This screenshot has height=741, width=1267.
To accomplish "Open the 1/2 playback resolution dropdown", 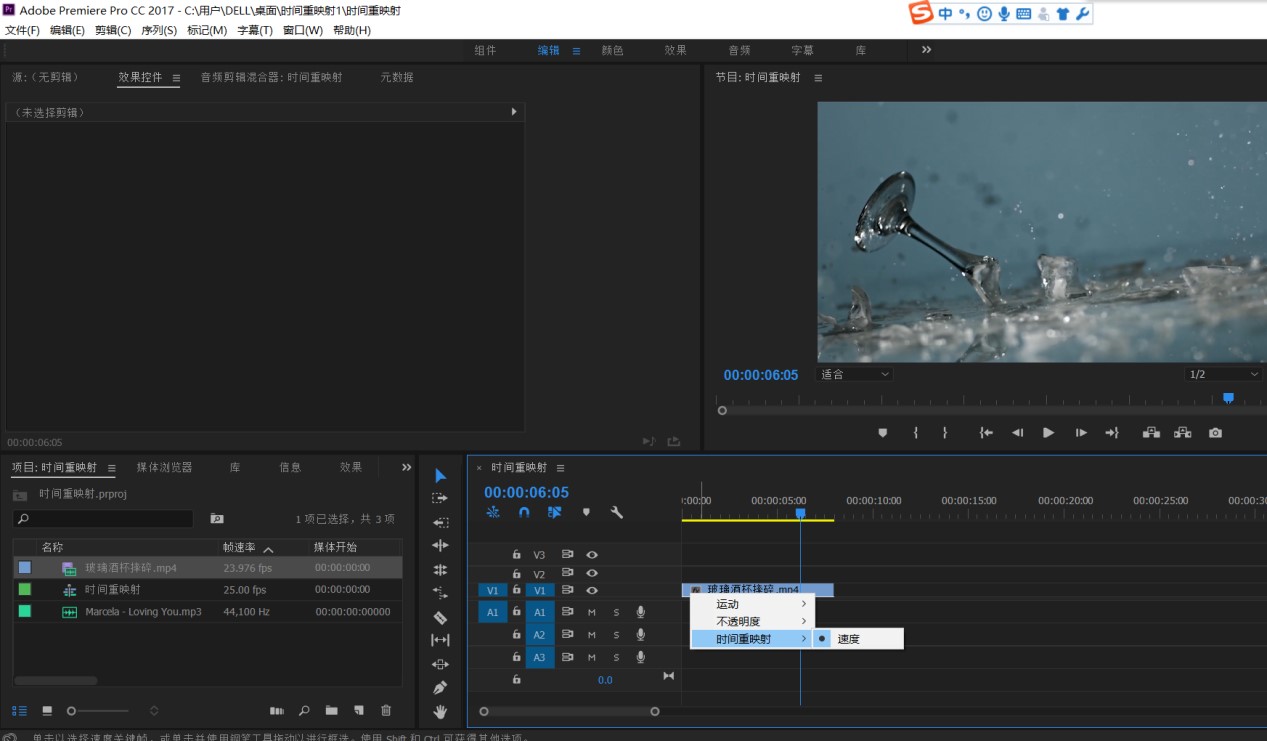I will (1223, 374).
